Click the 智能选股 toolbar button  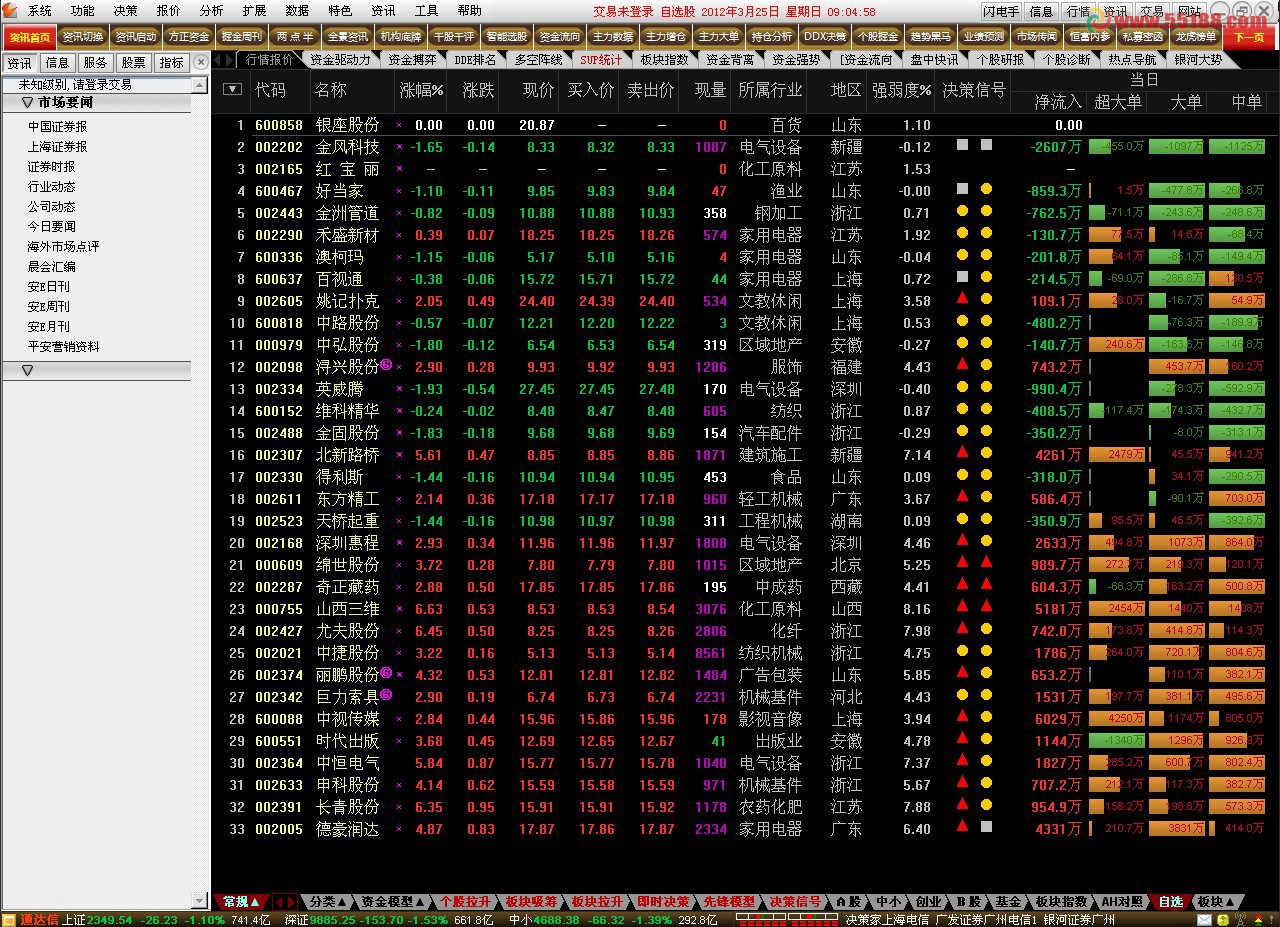[x=506, y=37]
